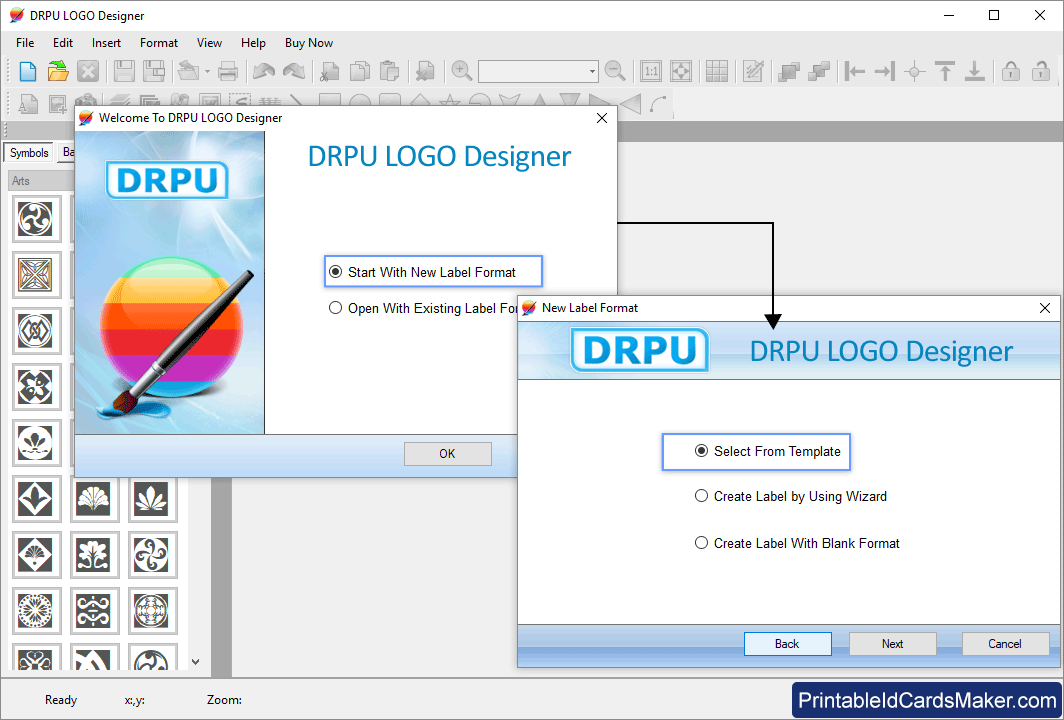Click the align top arrow icon
Screen dimensions: 1064x720
945,71
